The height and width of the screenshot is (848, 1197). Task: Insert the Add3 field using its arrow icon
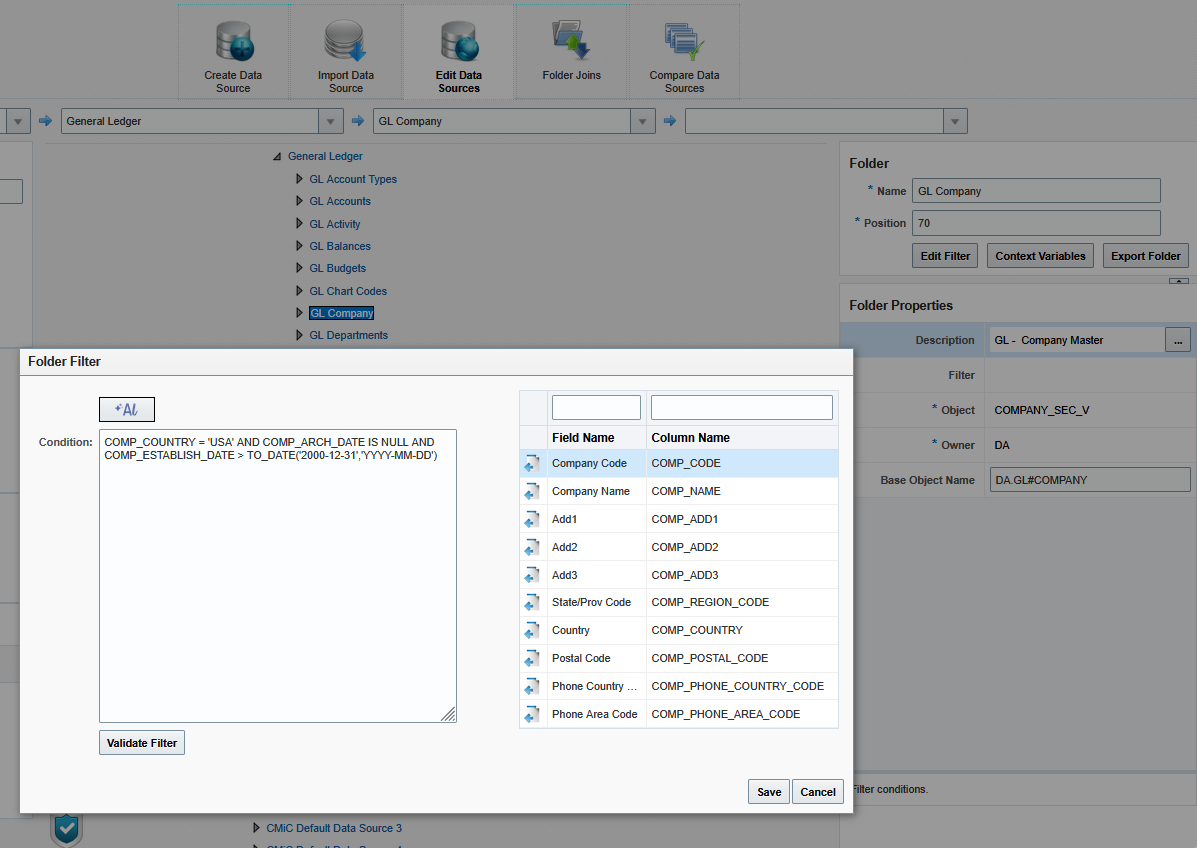point(532,576)
